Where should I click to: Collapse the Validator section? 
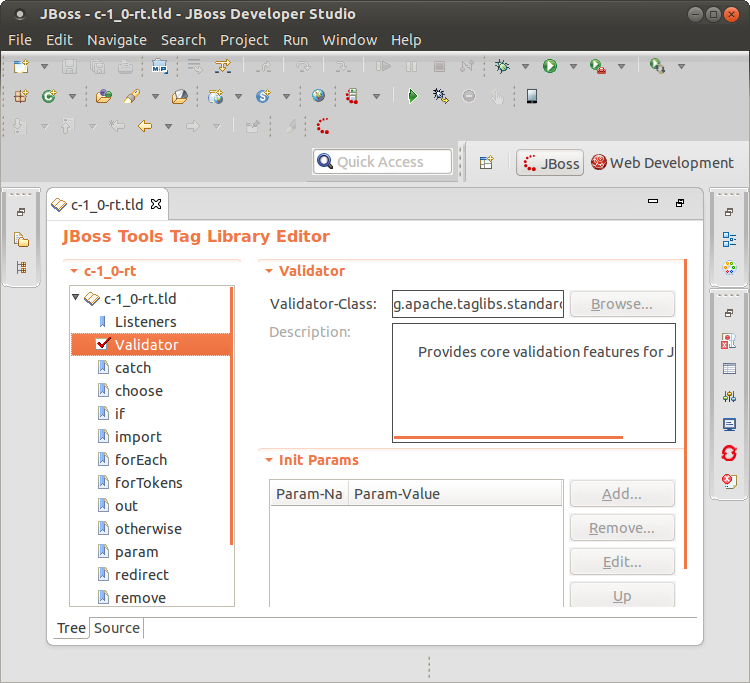[269, 271]
